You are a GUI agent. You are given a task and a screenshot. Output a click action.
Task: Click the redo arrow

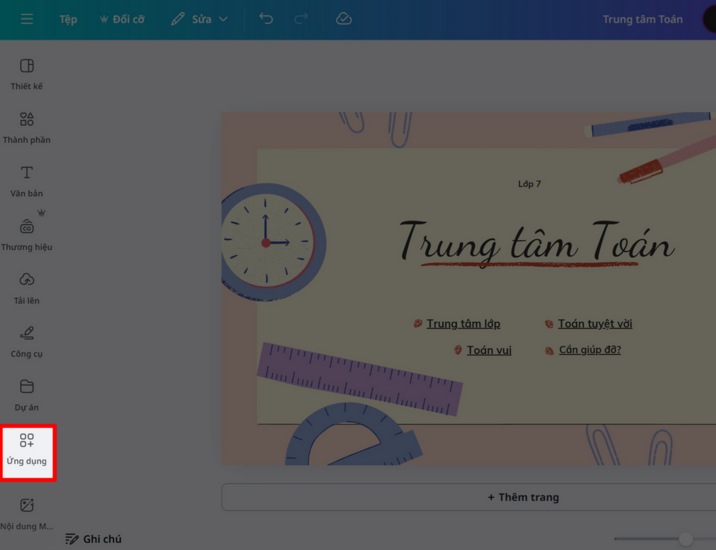[301, 19]
